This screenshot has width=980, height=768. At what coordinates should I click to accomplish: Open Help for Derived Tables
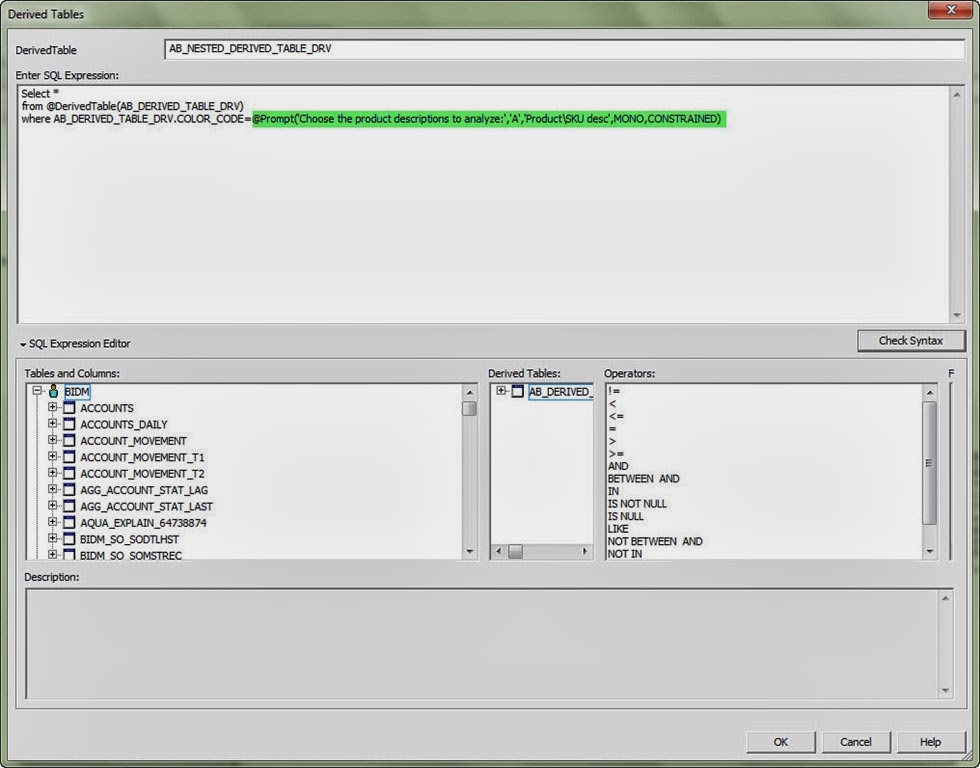coord(931,742)
